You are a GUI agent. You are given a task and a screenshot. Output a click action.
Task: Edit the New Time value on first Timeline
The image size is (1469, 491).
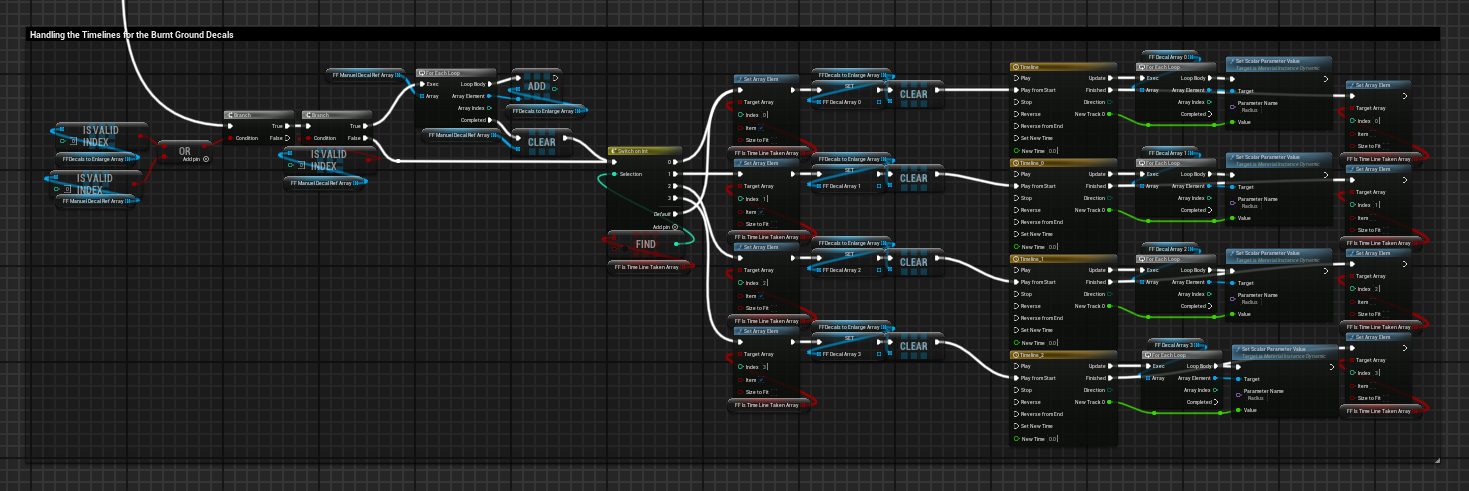1053,150
